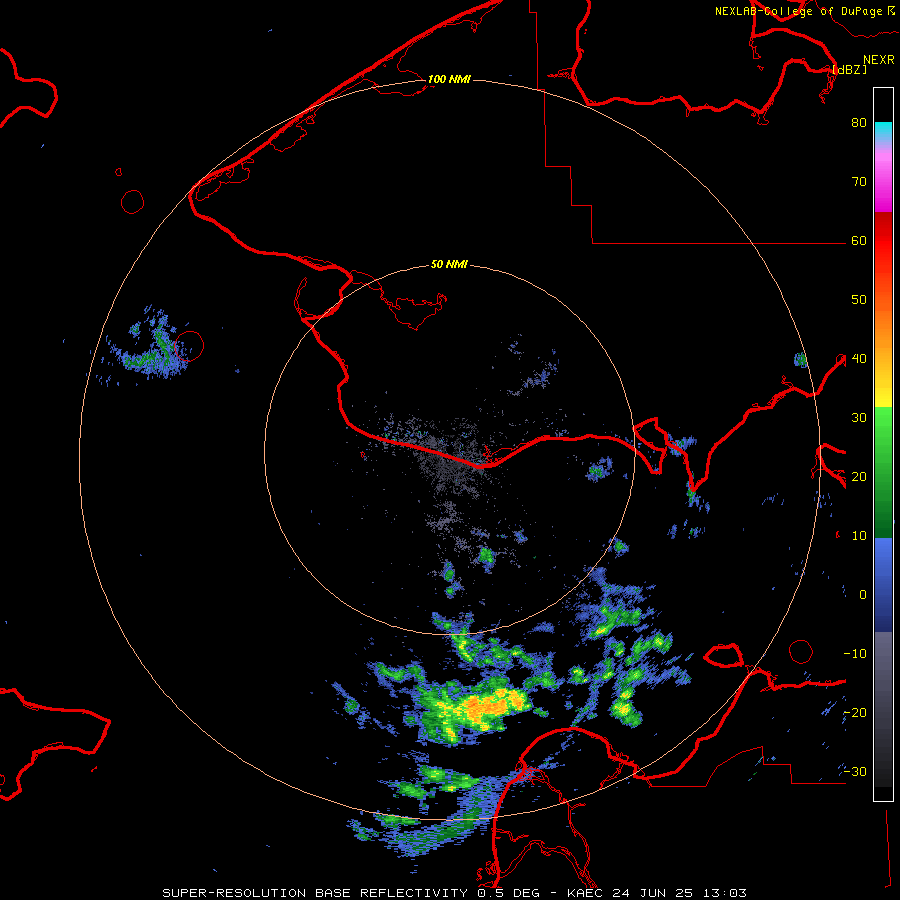Click the -10 value on the dBZ scale
Viewport: 900px width, 900px height.
(x=855, y=654)
